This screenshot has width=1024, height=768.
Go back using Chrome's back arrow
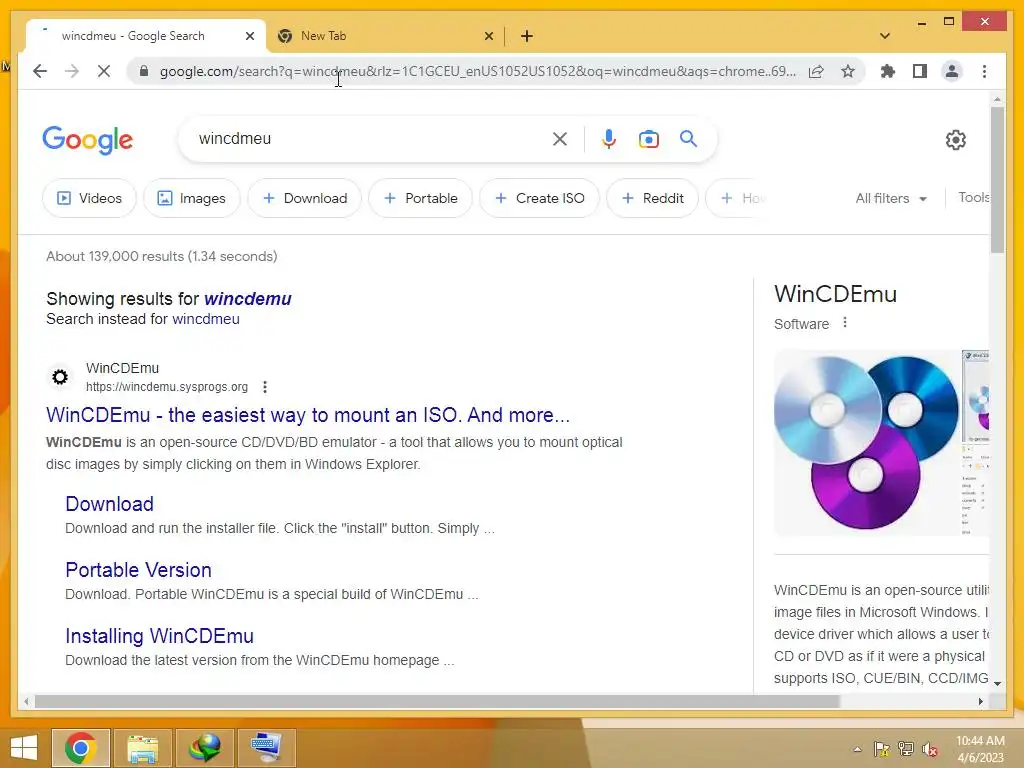[40, 71]
